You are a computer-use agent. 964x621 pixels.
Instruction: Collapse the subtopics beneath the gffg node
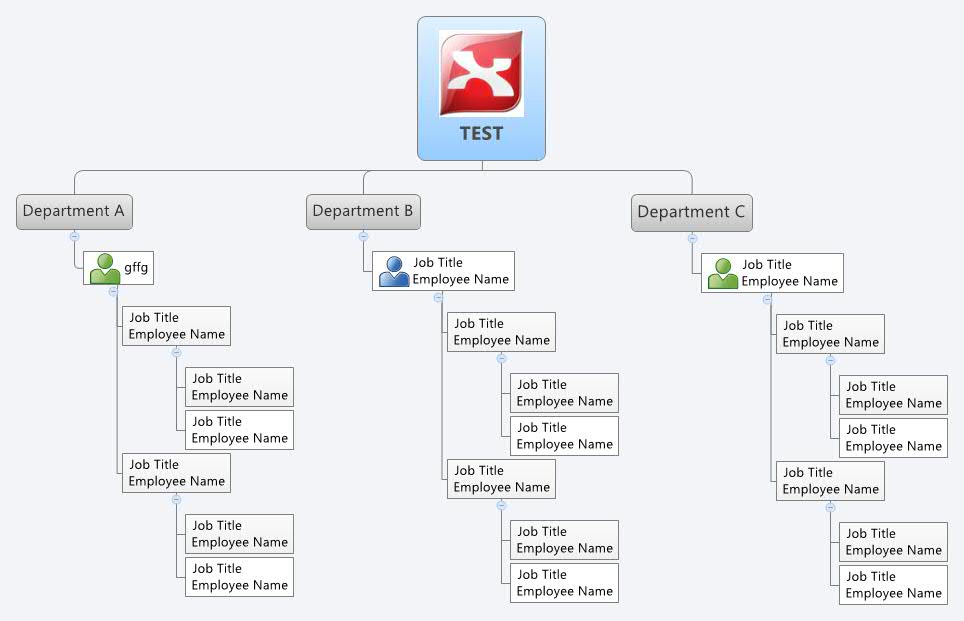click(x=113, y=291)
